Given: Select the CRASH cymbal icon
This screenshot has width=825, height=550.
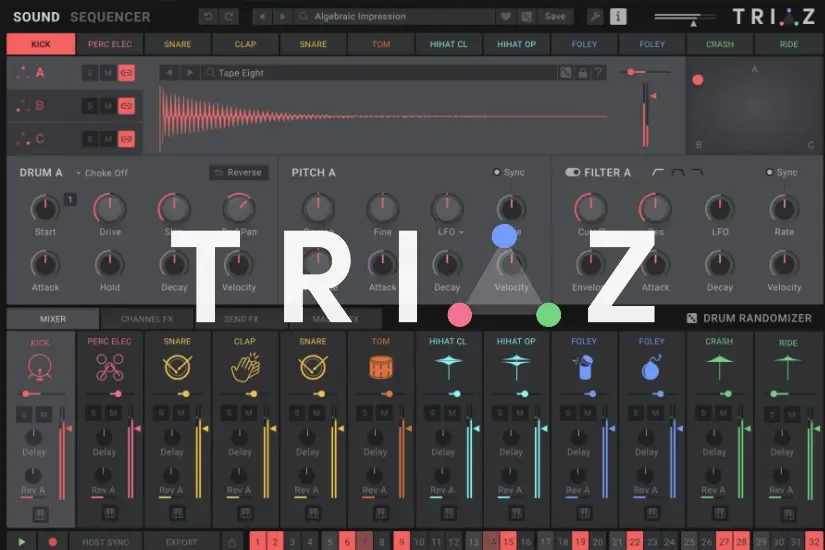Looking at the screenshot, I should (x=719, y=367).
